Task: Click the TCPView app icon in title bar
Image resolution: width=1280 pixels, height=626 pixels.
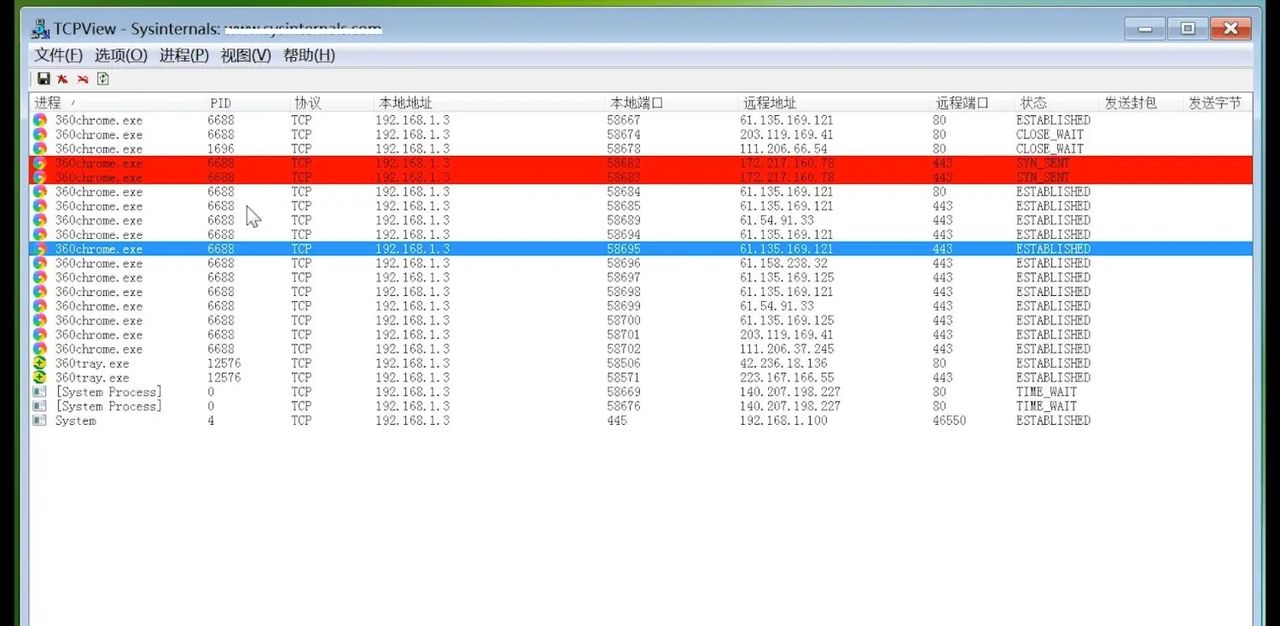Action: tap(41, 28)
